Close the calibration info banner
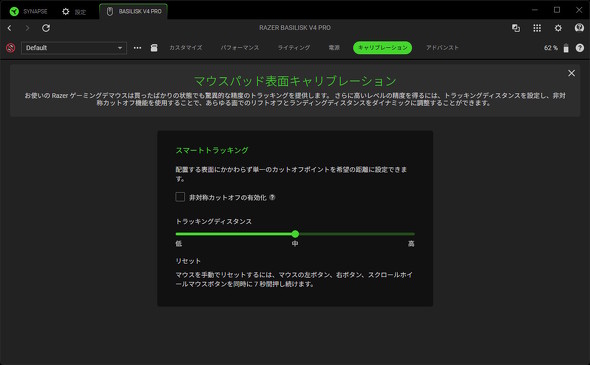The image size is (590, 365). point(571,73)
